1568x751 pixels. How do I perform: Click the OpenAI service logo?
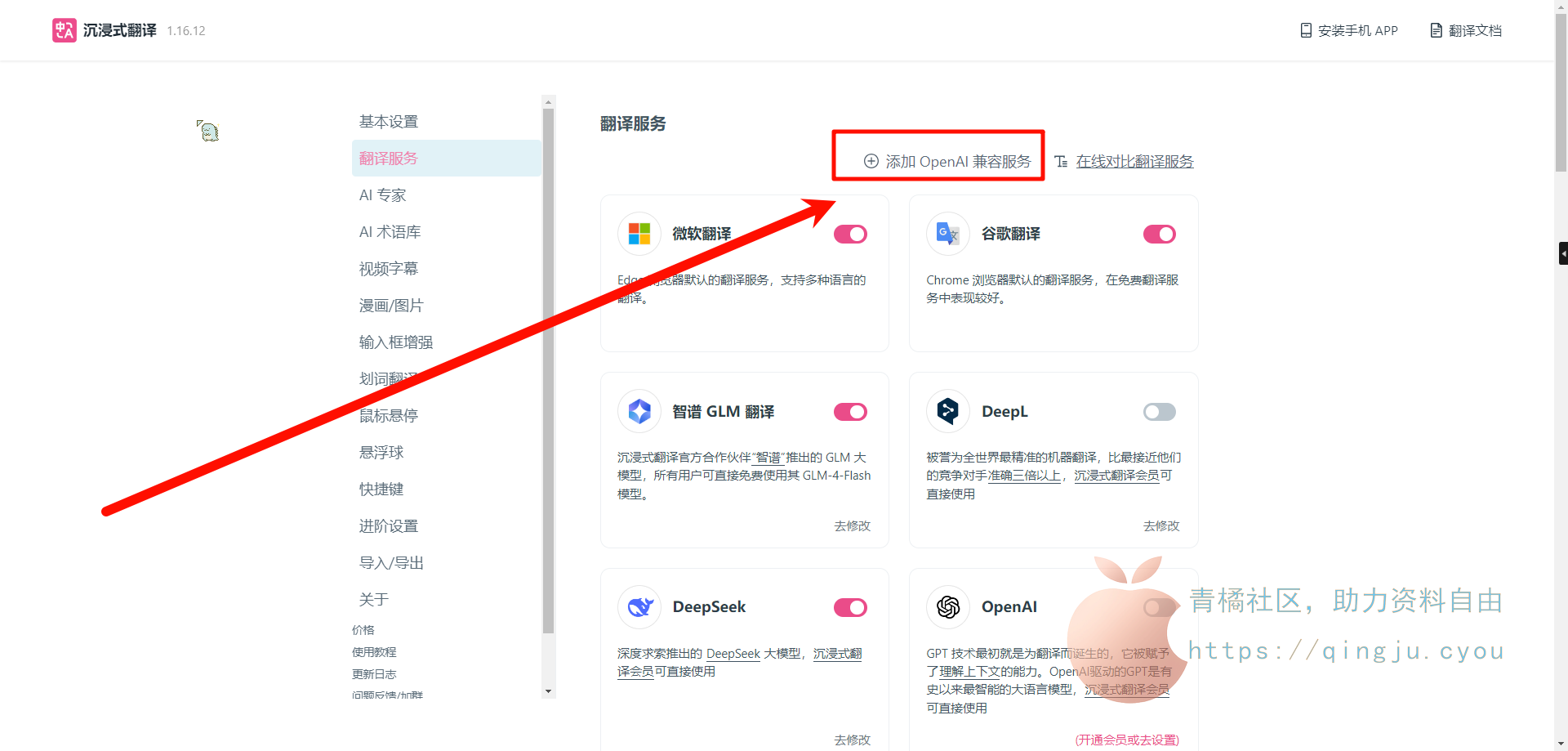coord(948,607)
